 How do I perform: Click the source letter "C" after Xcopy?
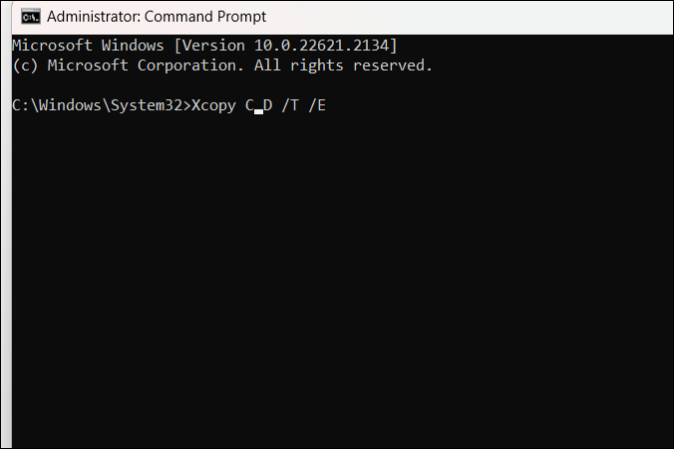coord(250,104)
